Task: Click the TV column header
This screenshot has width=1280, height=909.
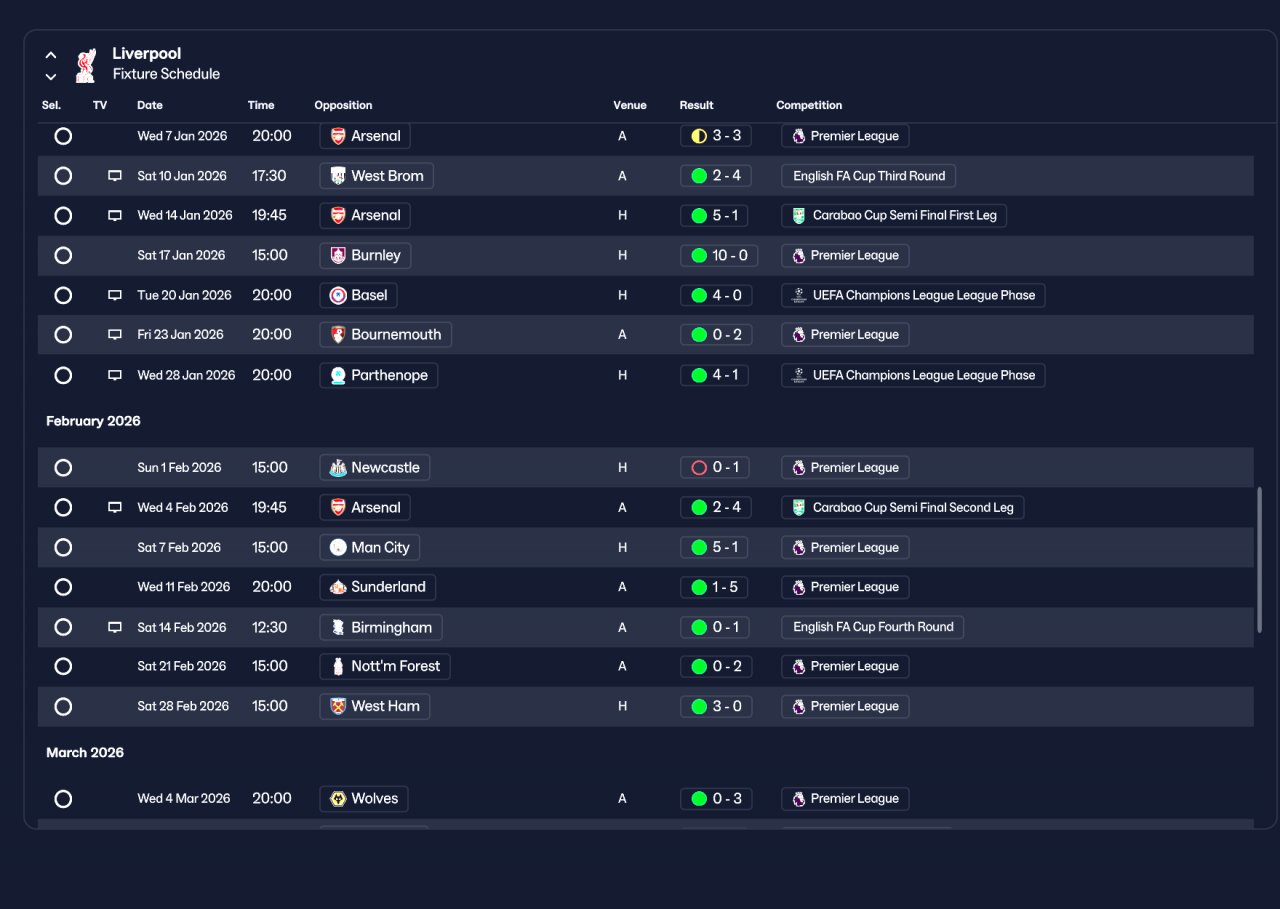Action: (100, 105)
